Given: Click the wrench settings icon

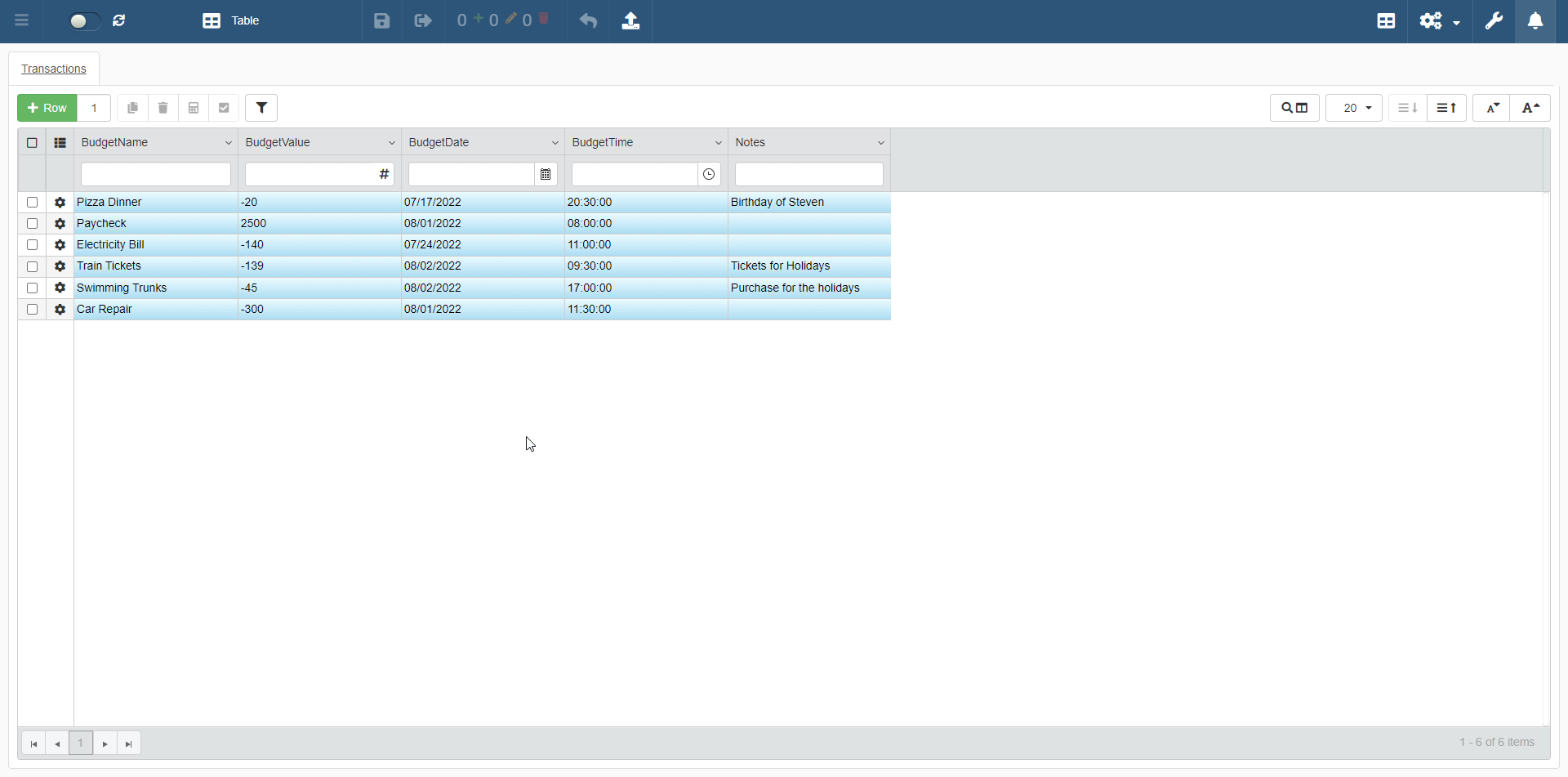Looking at the screenshot, I should click(x=1494, y=21).
